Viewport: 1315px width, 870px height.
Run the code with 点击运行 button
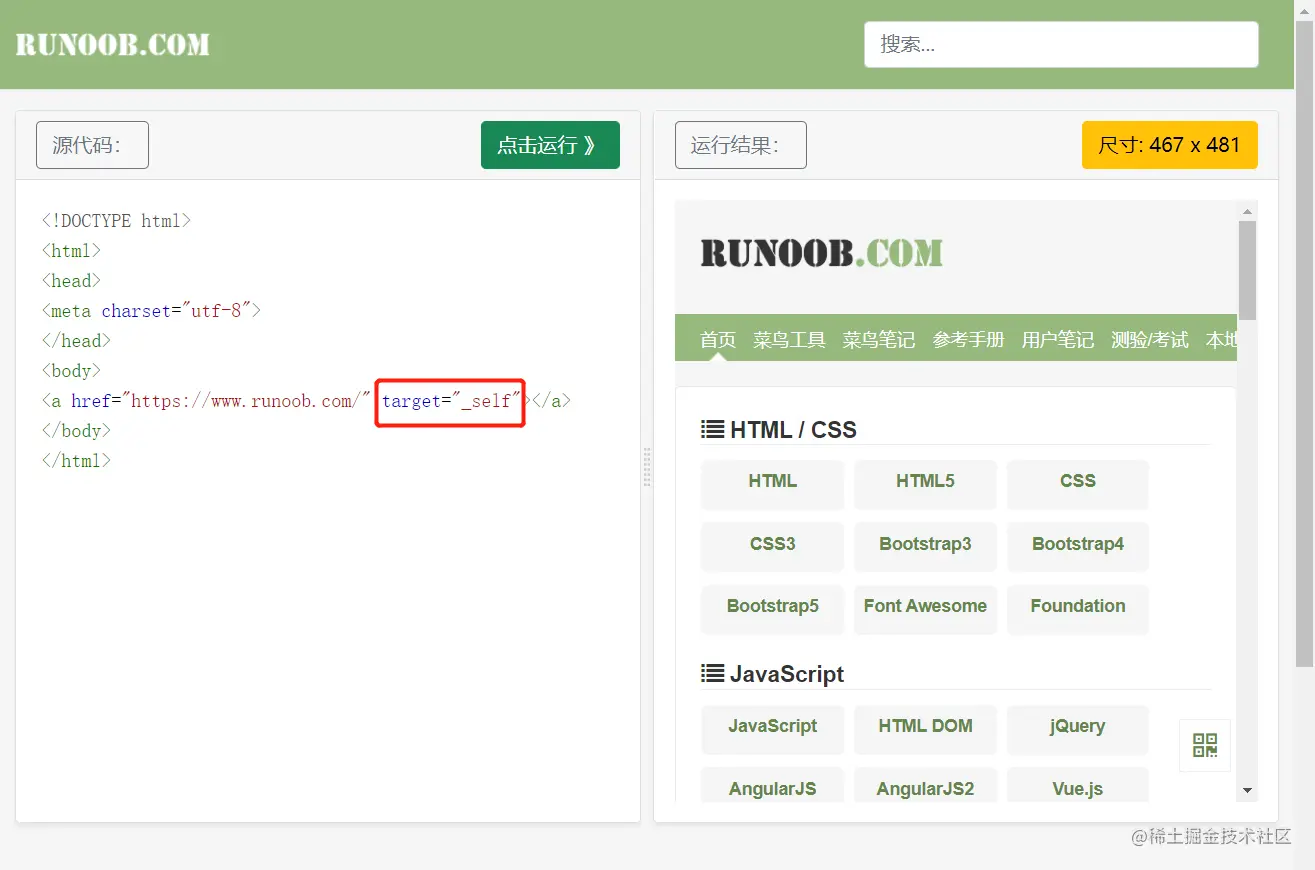550,145
